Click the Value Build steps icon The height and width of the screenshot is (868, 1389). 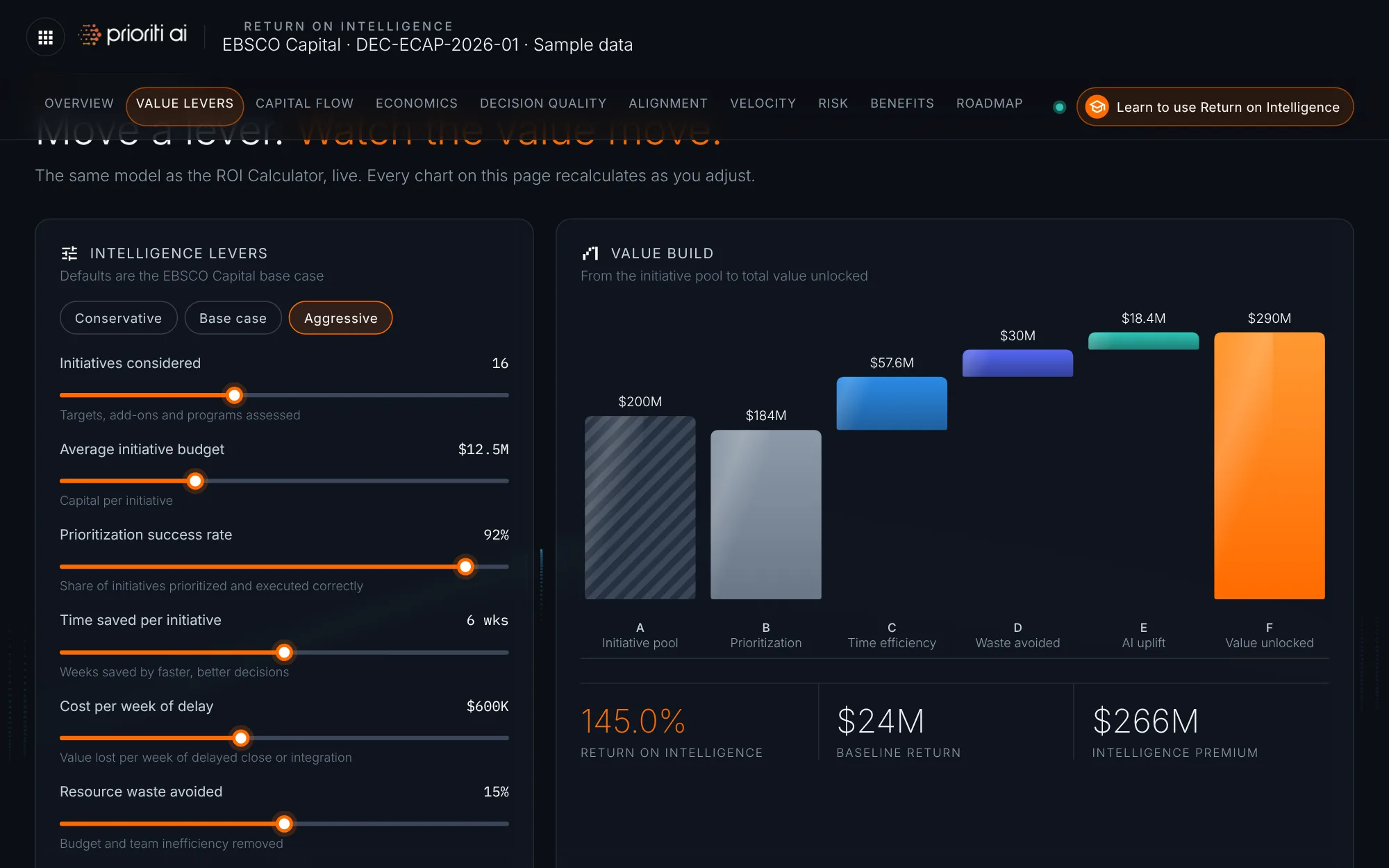pos(590,253)
